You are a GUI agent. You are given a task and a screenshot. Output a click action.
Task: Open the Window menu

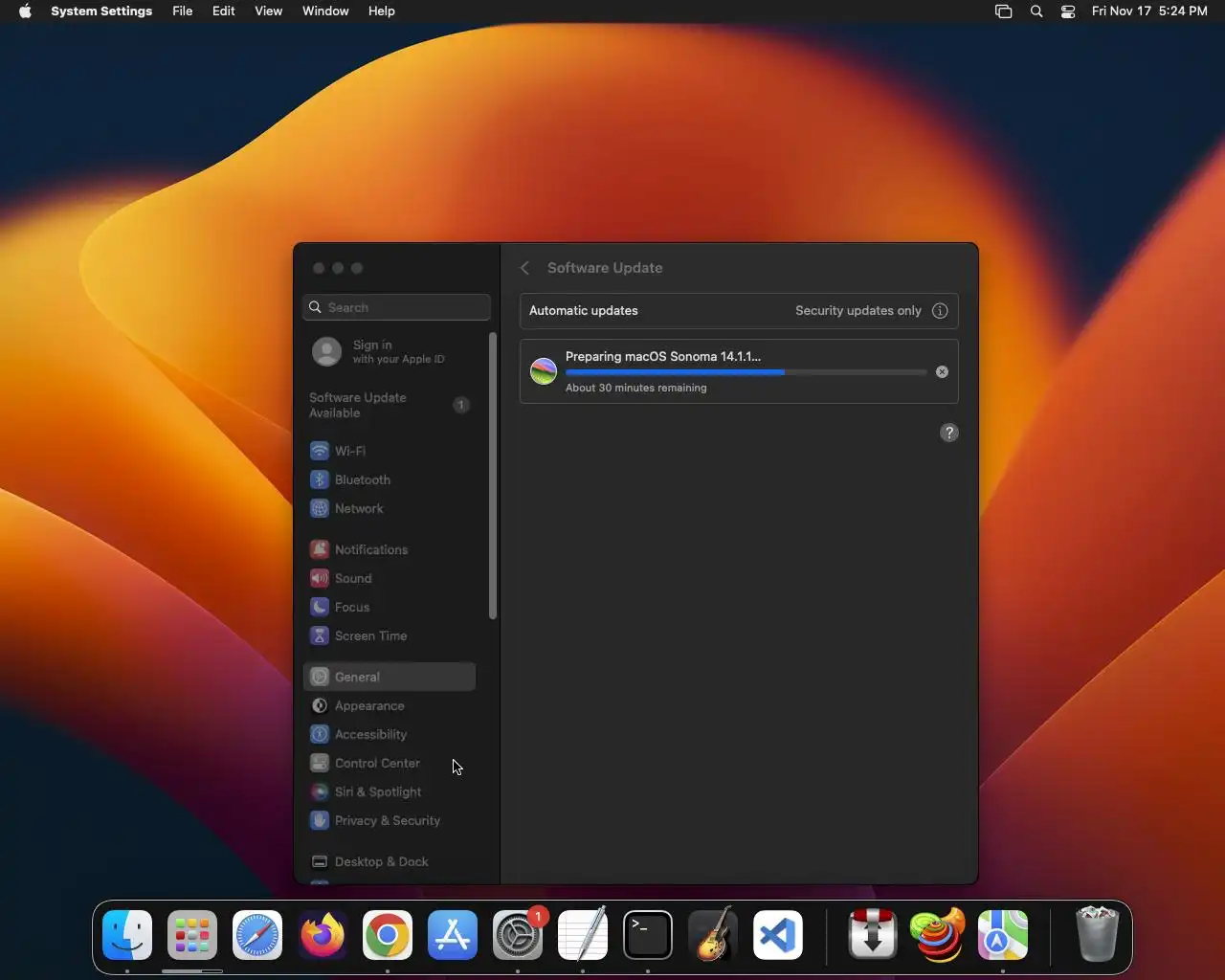[x=325, y=11]
